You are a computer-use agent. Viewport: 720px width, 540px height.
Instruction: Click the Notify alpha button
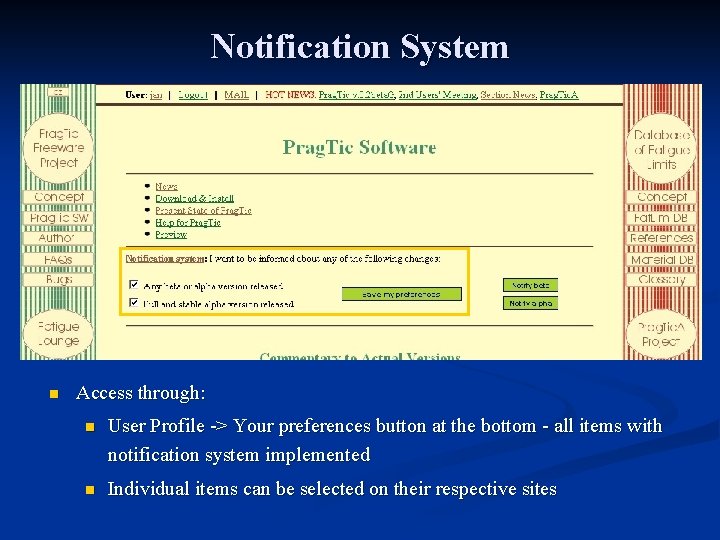pos(530,303)
